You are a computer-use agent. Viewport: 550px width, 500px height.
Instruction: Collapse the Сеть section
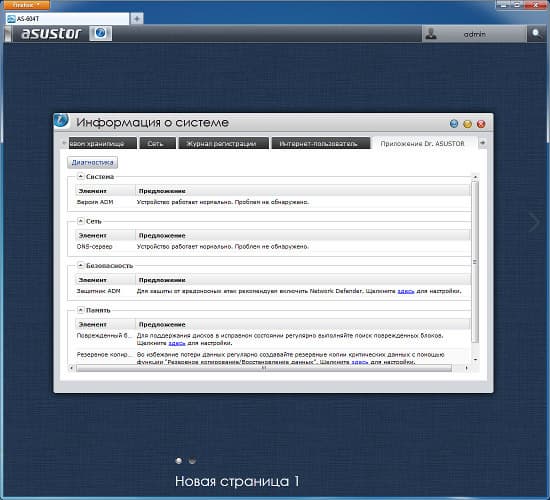click(x=80, y=221)
